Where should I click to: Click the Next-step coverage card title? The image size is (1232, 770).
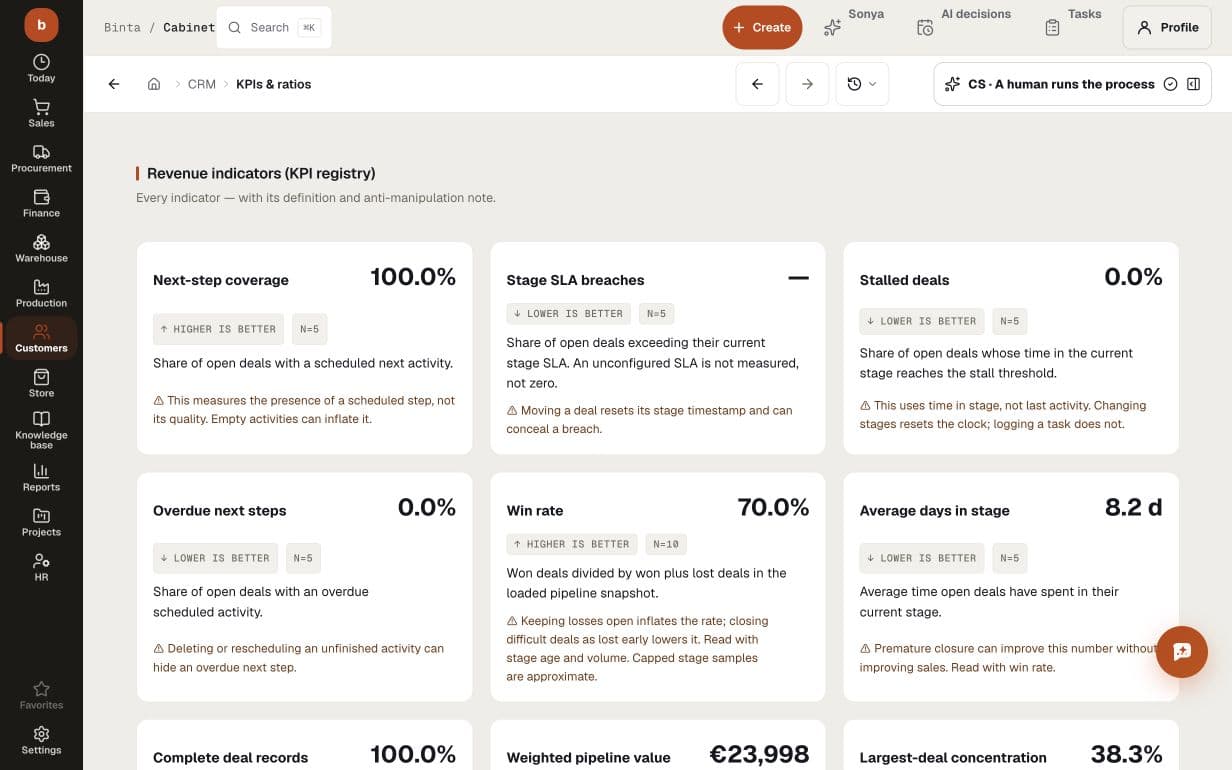[221, 280]
